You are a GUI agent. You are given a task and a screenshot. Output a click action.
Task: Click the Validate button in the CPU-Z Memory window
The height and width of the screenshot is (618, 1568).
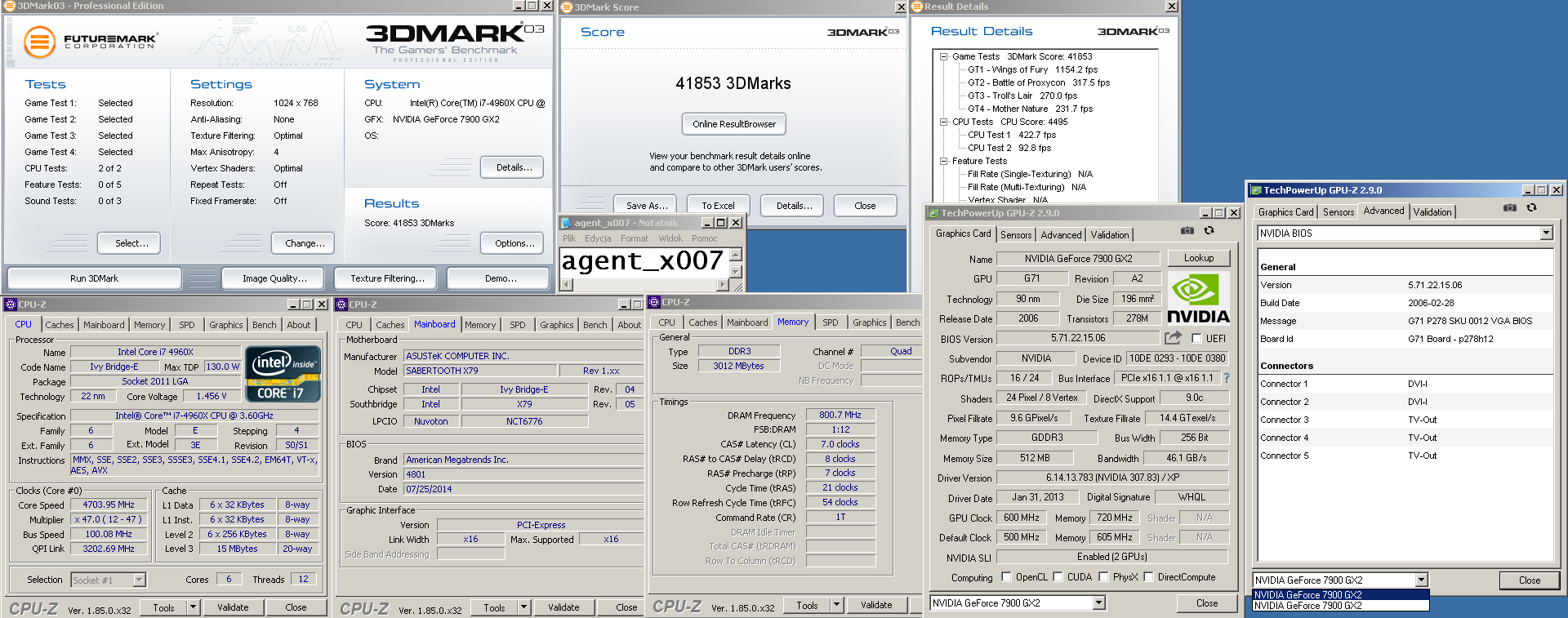click(x=876, y=605)
